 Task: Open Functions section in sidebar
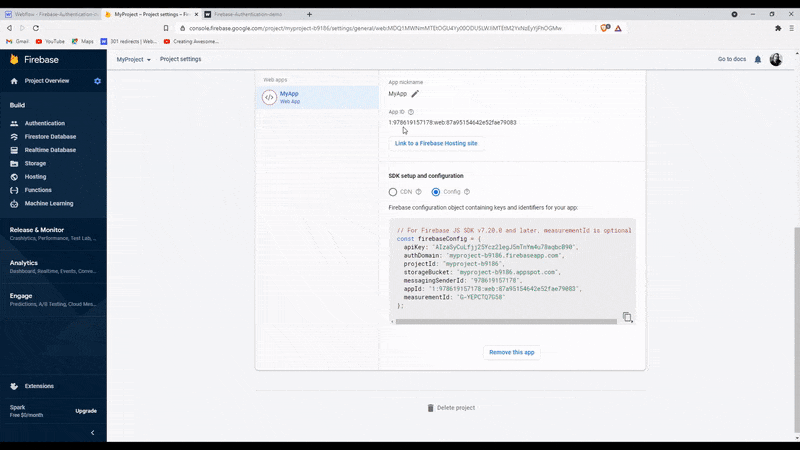pyautogui.click(x=38, y=190)
